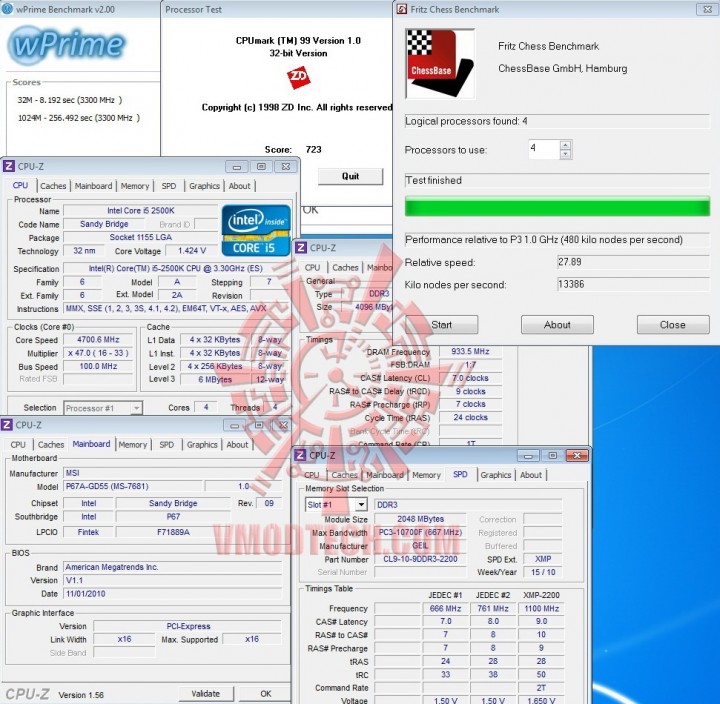Click the green Fritz benchmark progress bar
Viewport: 720px width, 704px height.
(x=557, y=206)
